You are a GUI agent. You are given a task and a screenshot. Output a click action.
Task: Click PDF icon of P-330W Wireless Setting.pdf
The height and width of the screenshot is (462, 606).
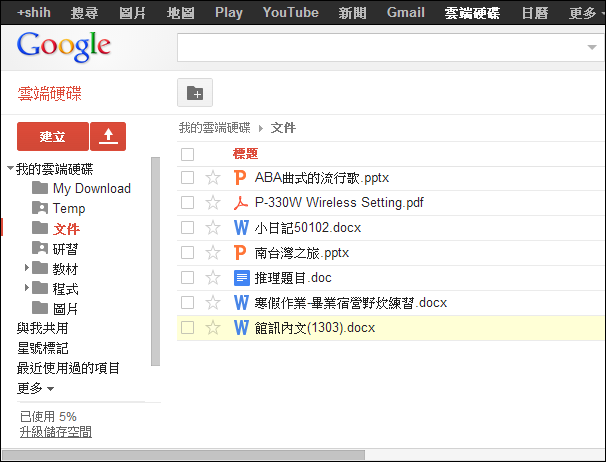coord(240,203)
